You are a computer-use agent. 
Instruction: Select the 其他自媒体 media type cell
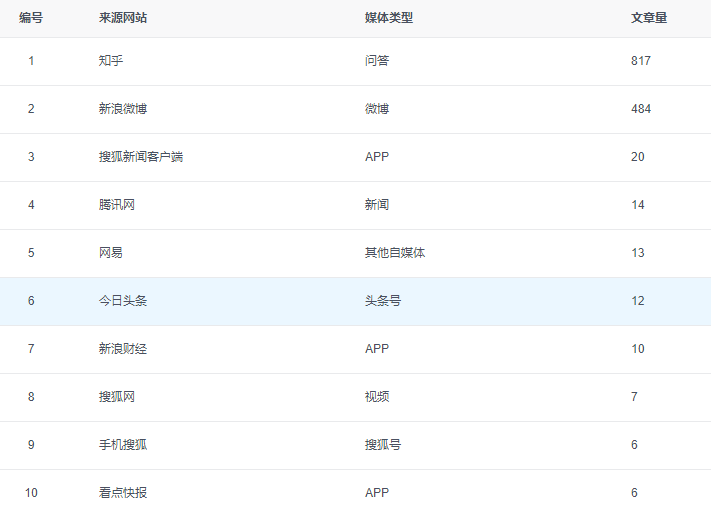click(395, 253)
